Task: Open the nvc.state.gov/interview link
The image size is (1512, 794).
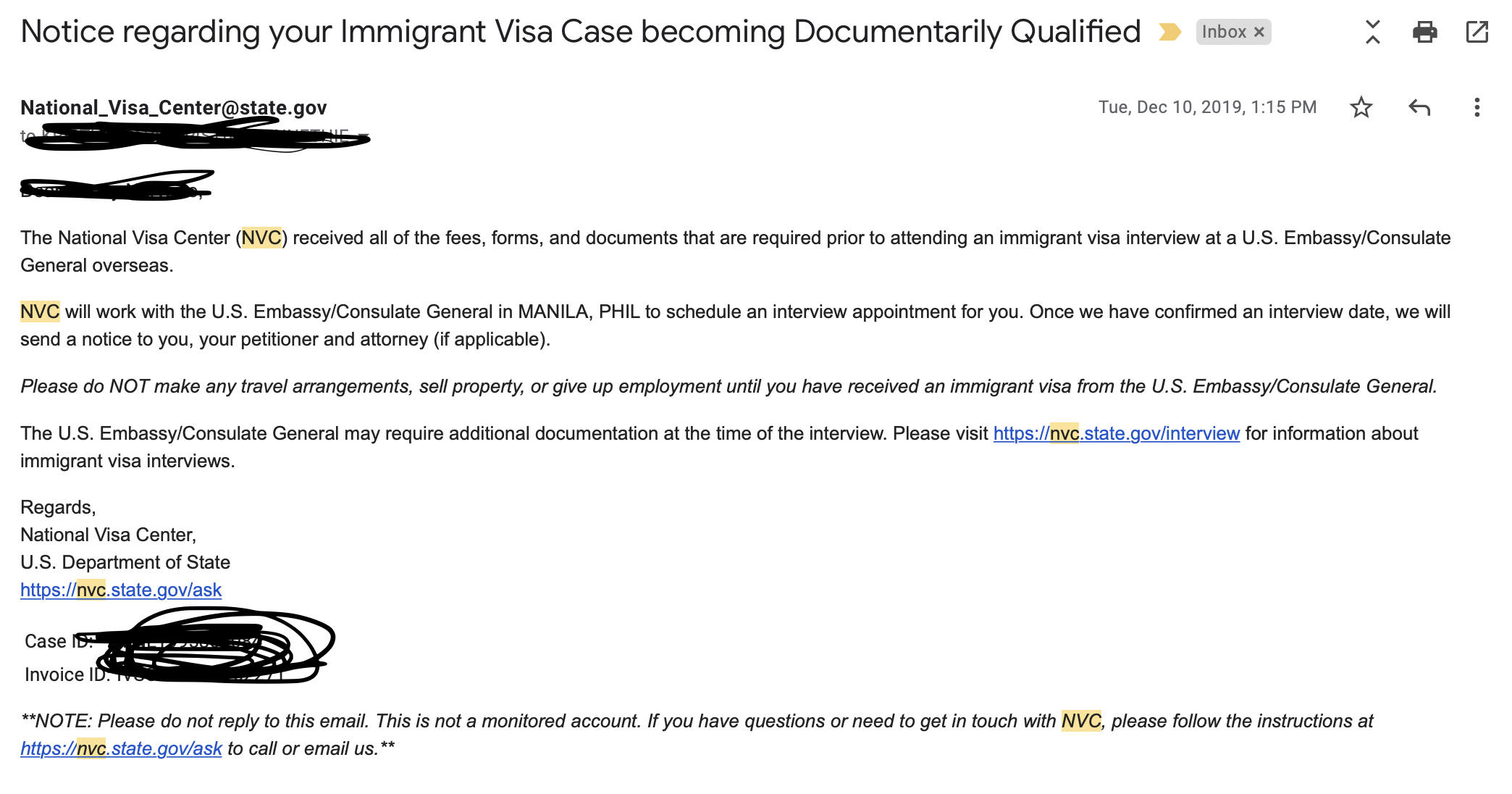Action: pyautogui.click(x=1117, y=433)
